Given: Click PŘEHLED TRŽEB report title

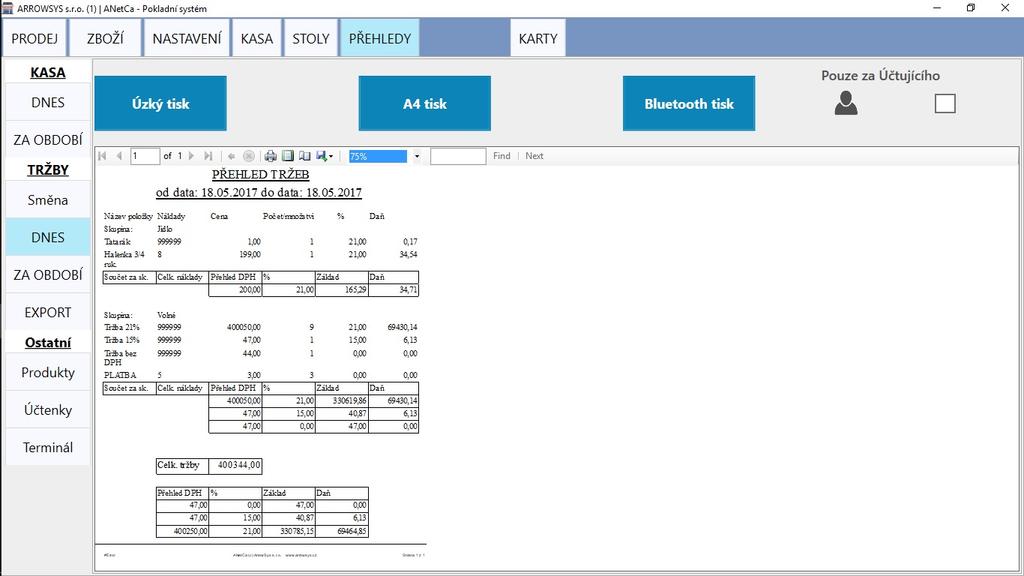Looking at the screenshot, I should coord(261,174).
